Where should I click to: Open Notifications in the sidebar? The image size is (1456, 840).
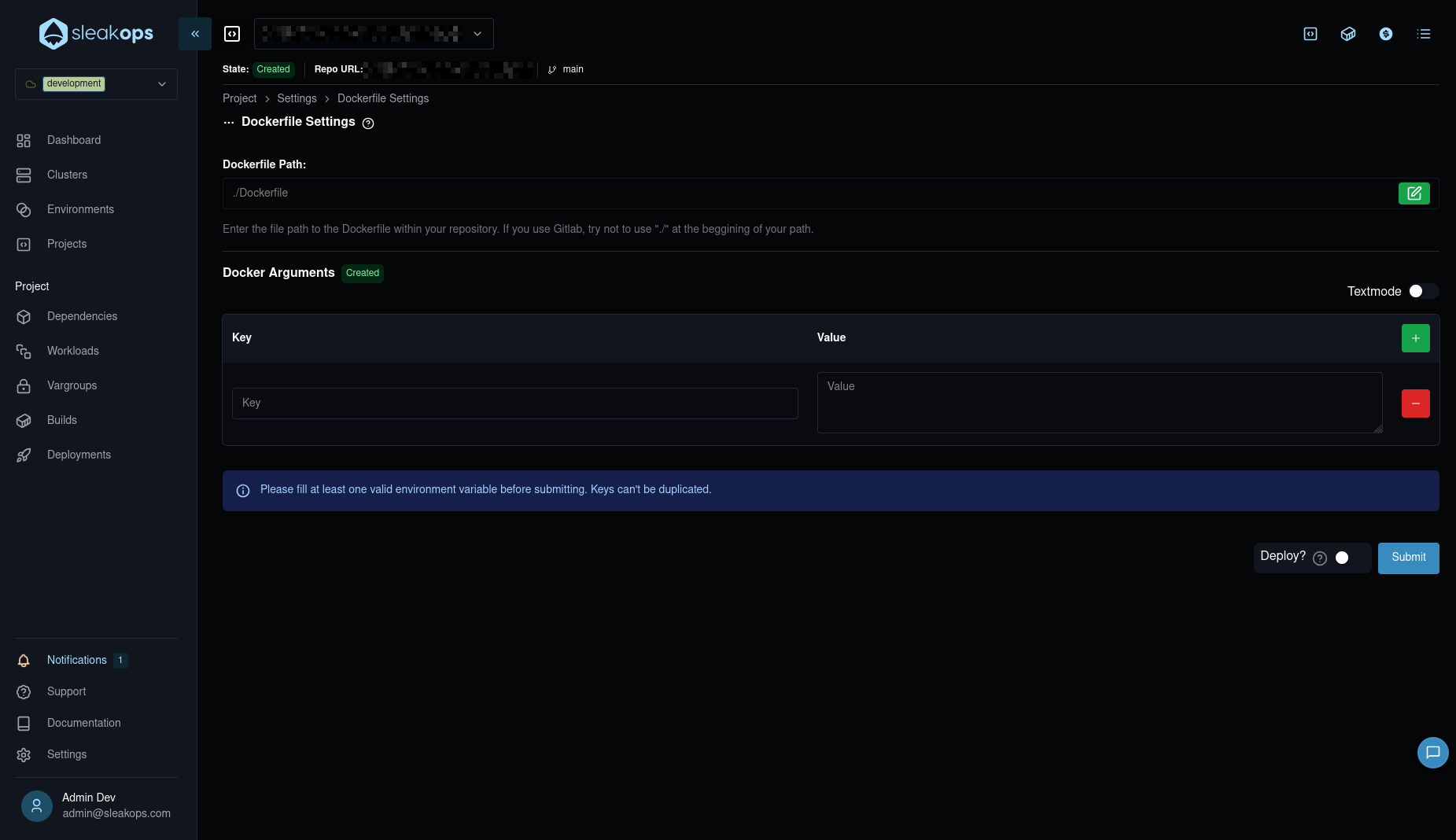pos(76,660)
